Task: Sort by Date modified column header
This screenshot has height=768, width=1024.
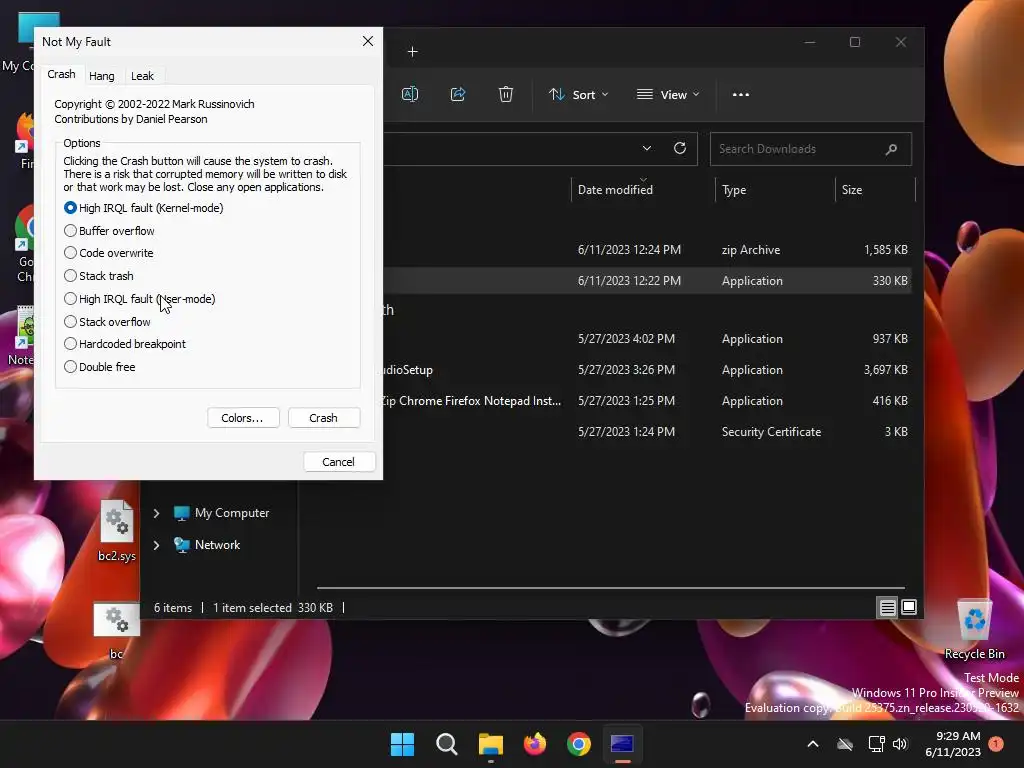Action: point(615,189)
